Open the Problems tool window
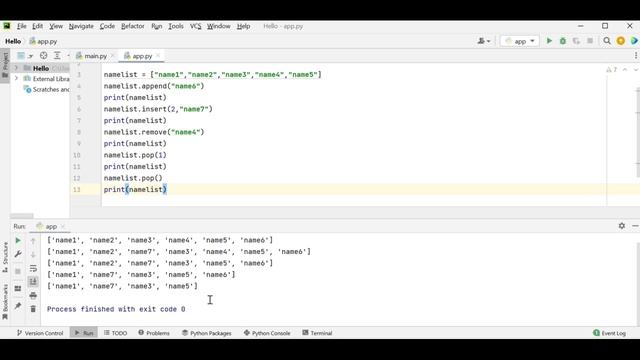This screenshot has height=360, width=640. point(153,333)
